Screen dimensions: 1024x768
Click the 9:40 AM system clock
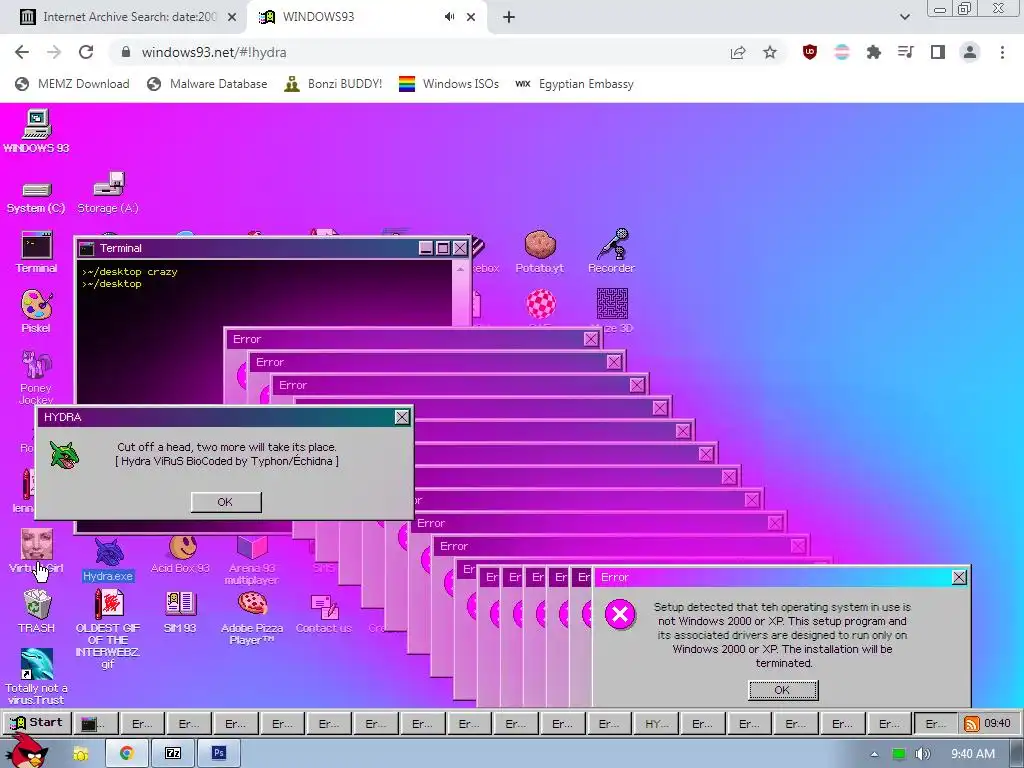tap(972, 754)
